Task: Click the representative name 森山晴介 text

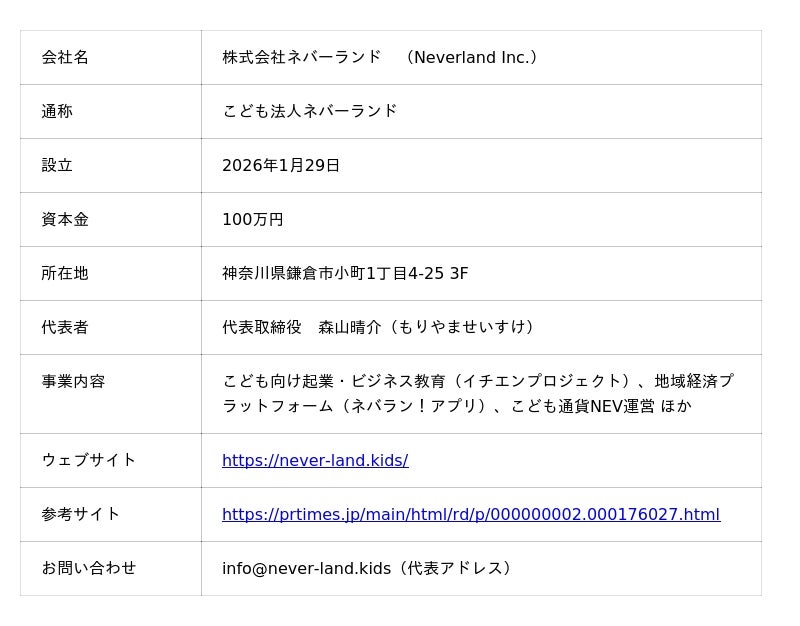Action: tap(350, 327)
